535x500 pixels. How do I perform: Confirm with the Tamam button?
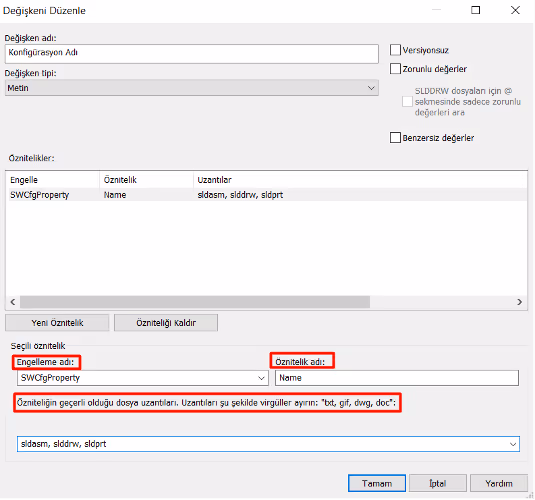pyautogui.click(x=377, y=483)
